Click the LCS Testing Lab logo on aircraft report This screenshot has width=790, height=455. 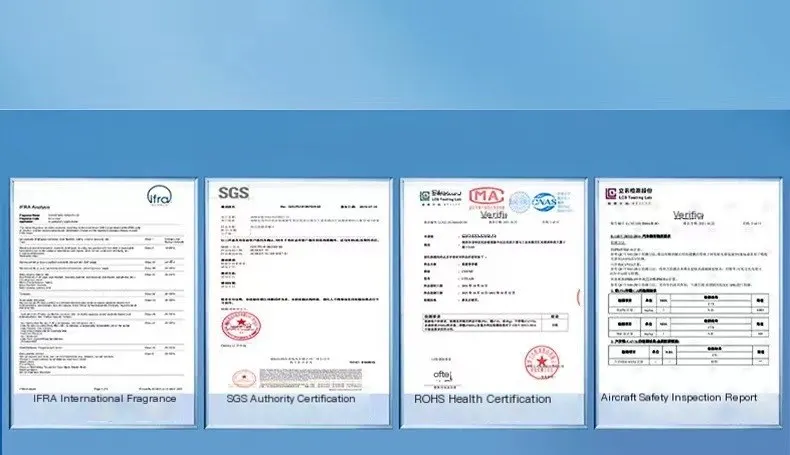[x=629, y=194]
